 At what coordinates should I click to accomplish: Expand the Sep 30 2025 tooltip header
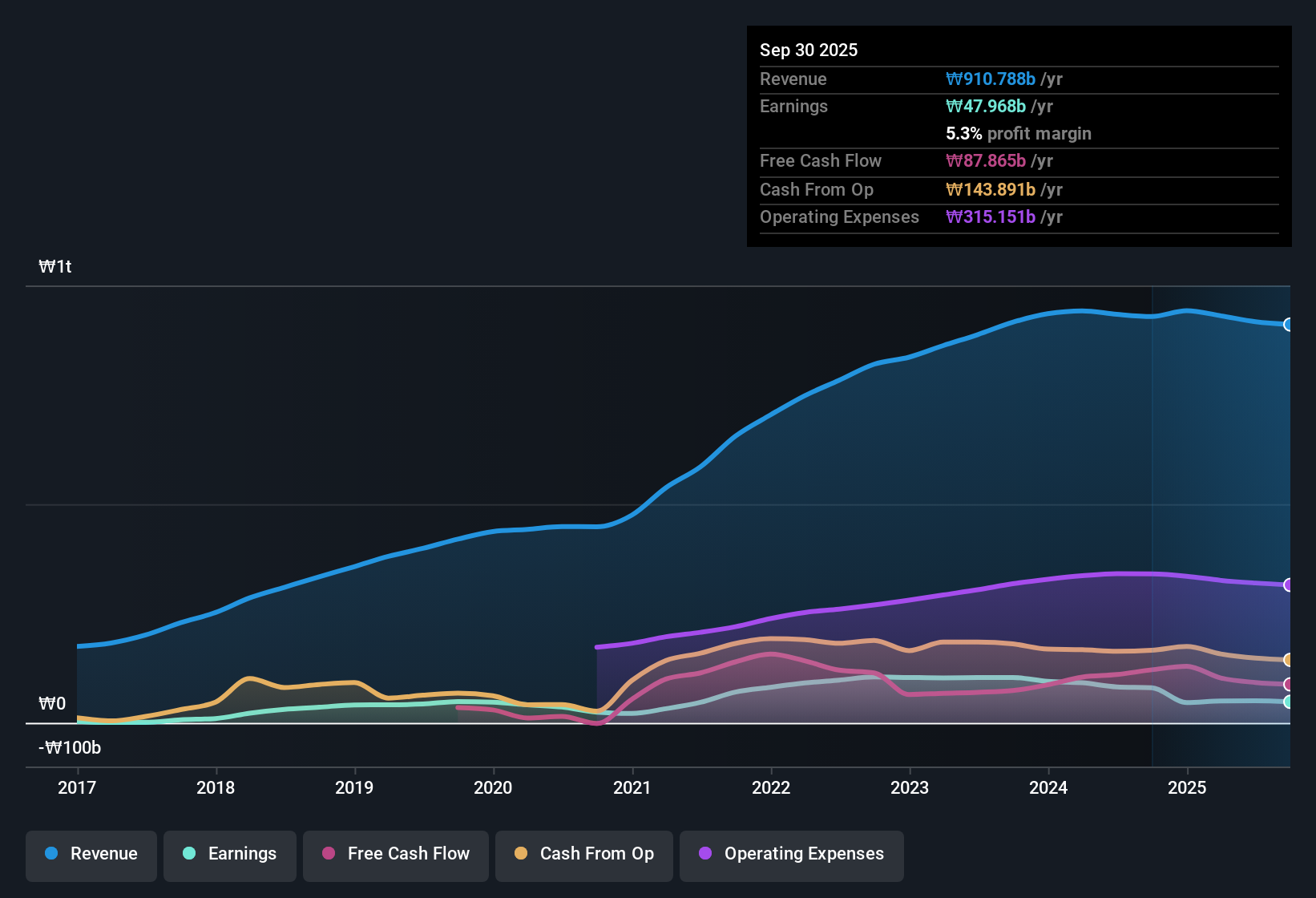pos(809,50)
